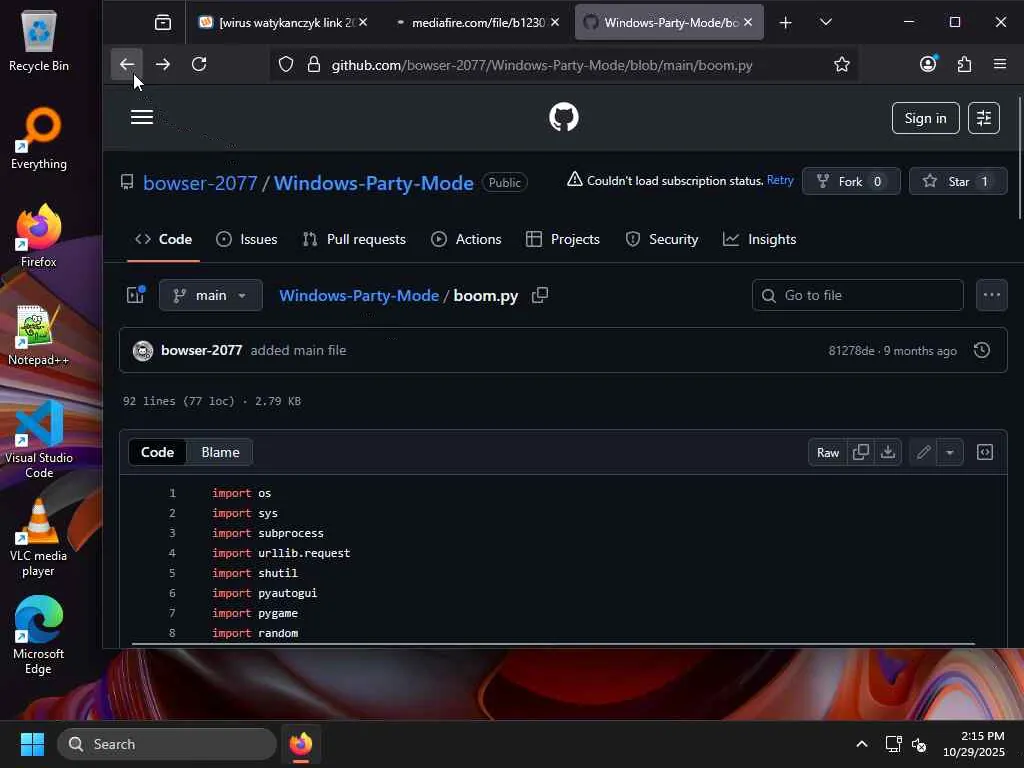
Task: Open the tracking protection shield icon
Action: tap(286, 65)
